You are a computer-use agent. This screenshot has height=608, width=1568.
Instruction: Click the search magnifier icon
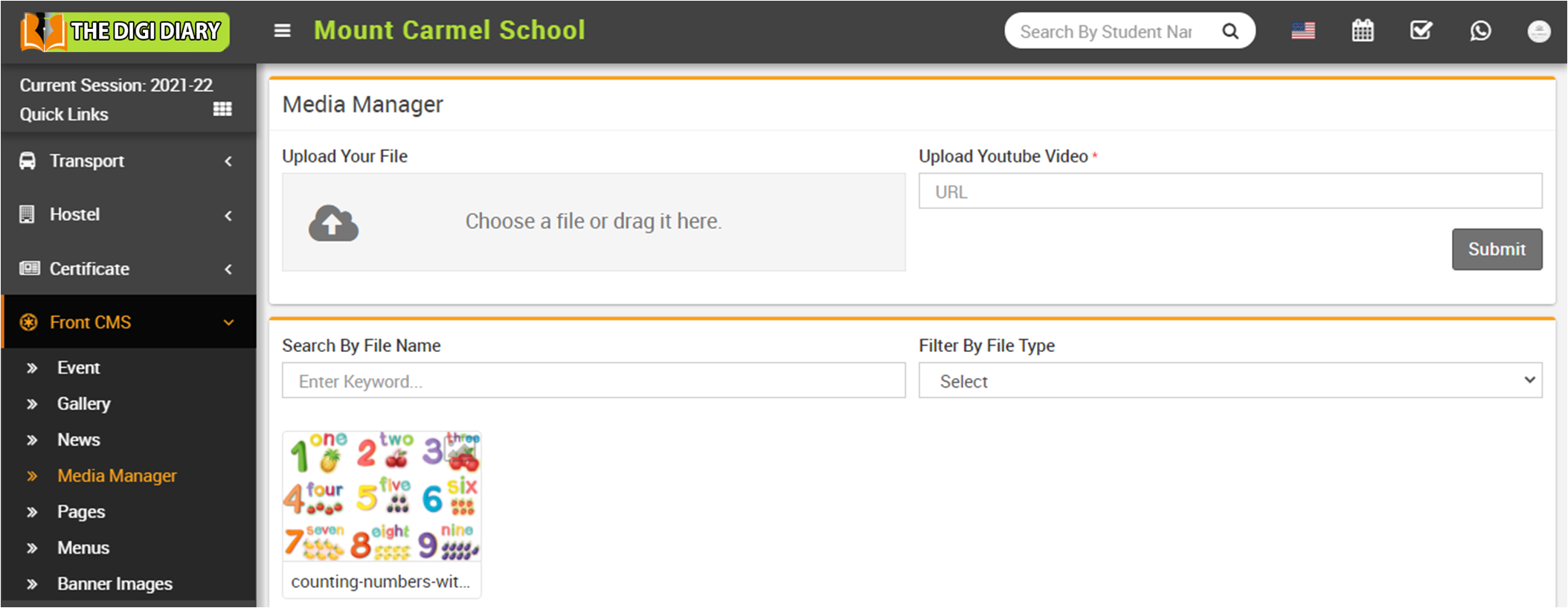[x=1230, y=31]
